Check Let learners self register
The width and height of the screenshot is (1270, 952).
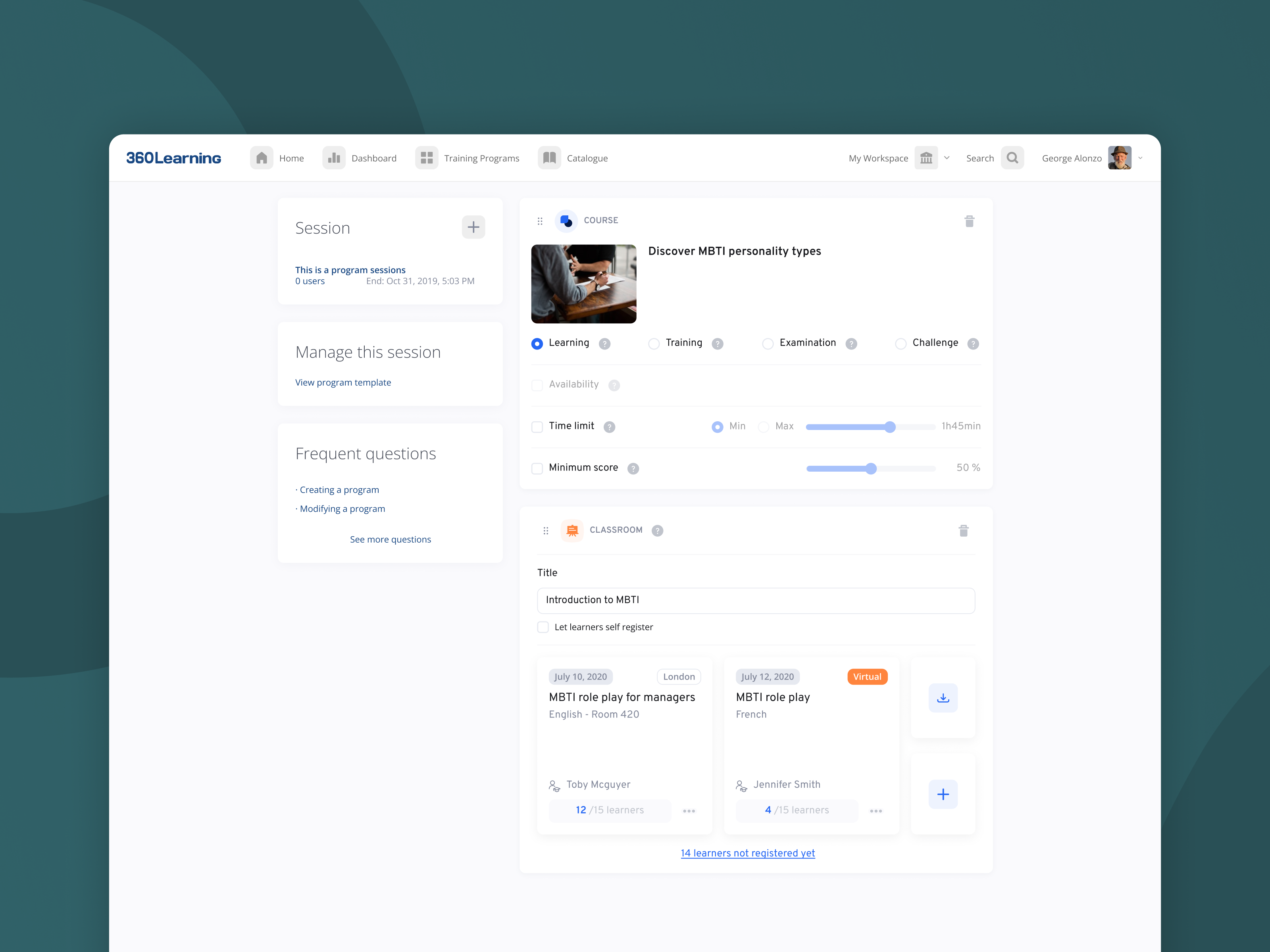543,627
